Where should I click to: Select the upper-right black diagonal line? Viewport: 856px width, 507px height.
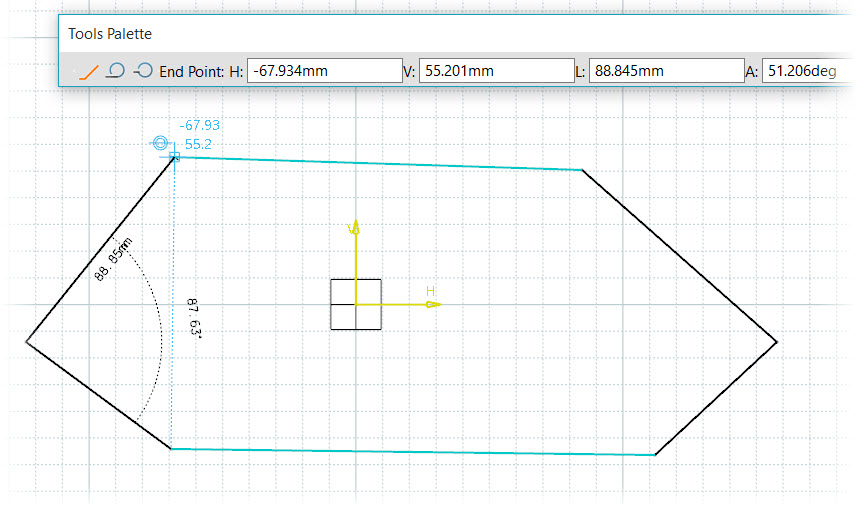point(680,256)
